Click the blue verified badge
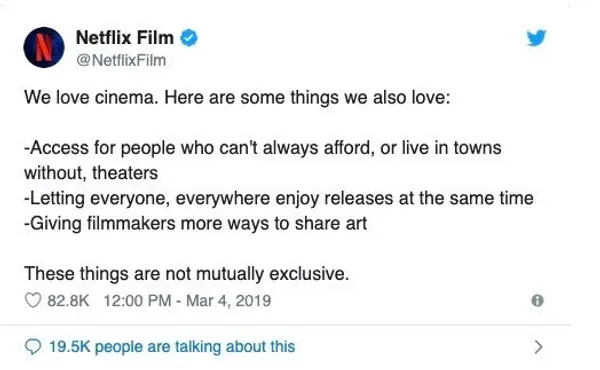Viewport: 600px width, 370px height. (x=189, y=38)
